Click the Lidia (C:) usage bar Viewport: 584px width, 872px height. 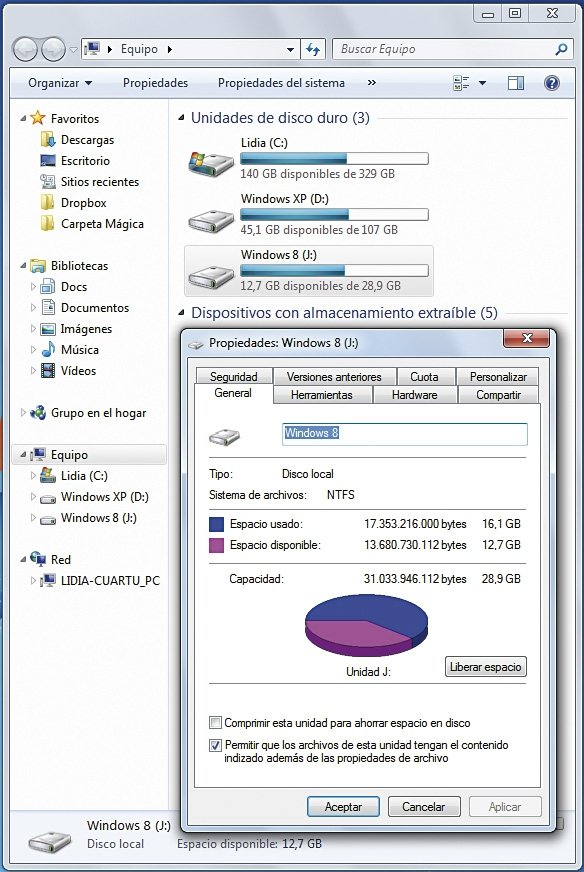tap(334, 158)
